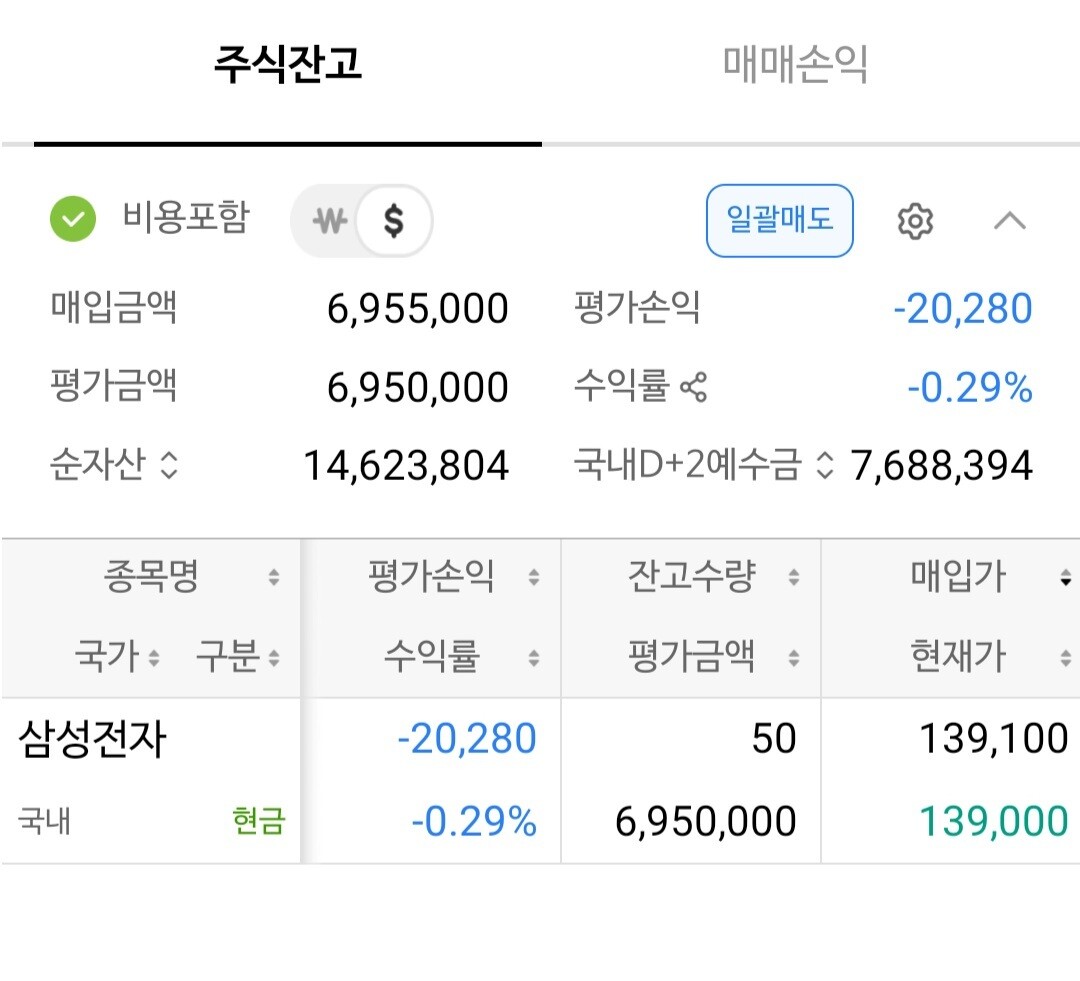Click the 삼성전자 current price 139,000

993,822
